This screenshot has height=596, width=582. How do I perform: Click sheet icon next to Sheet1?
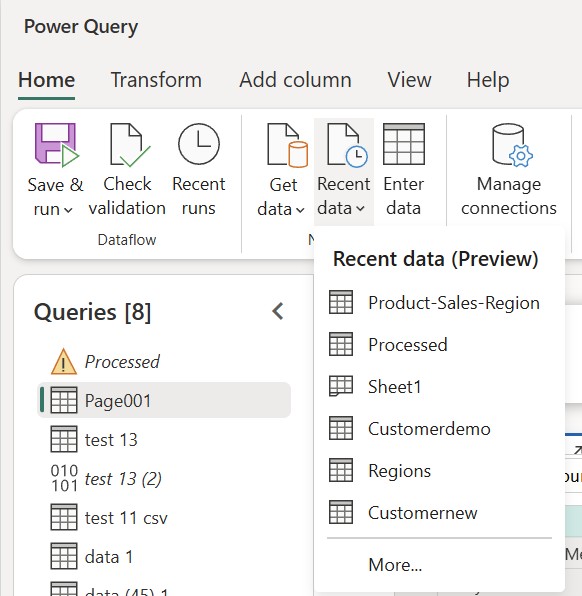(341, 386)
